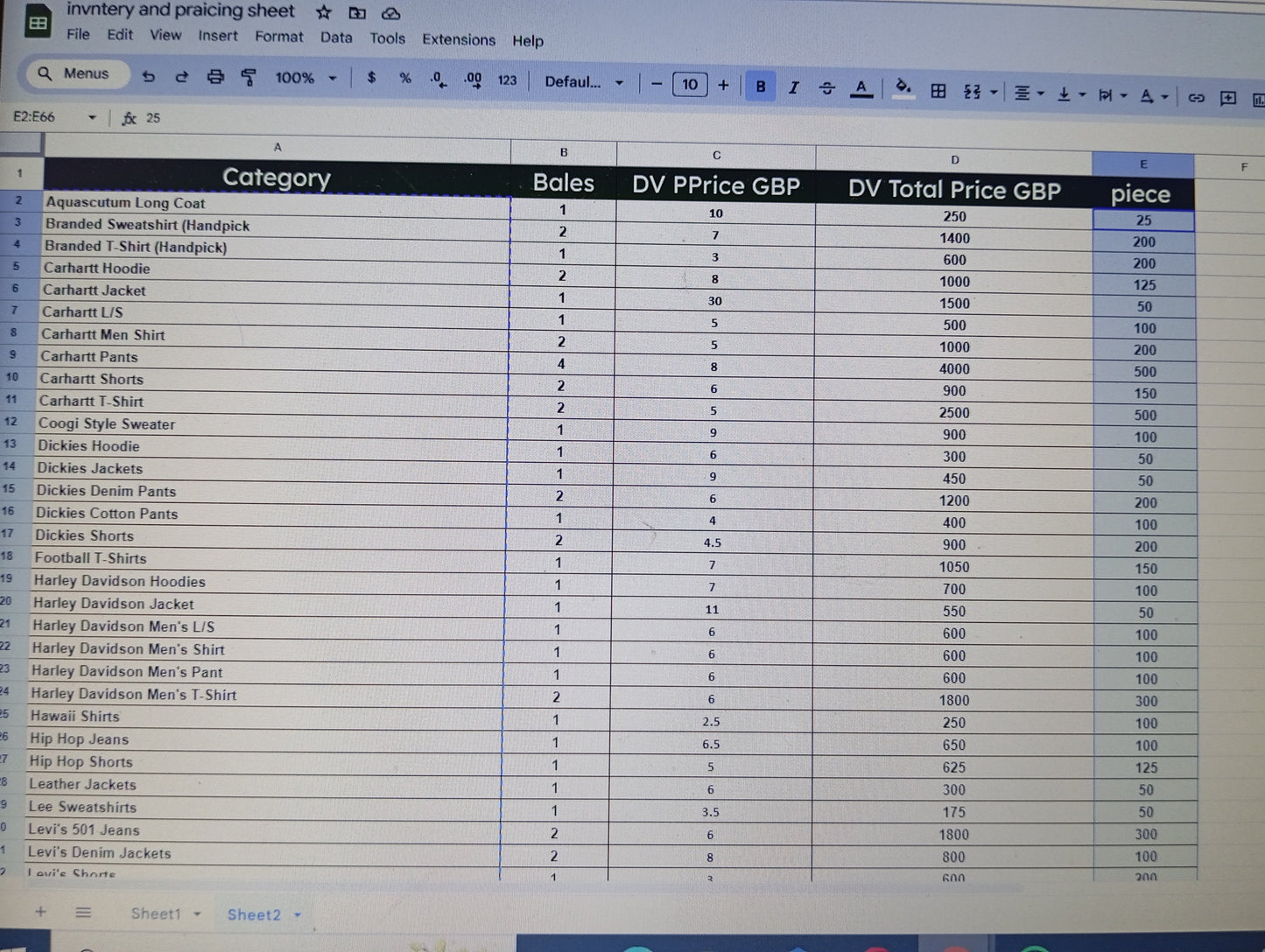
Task: Open the vertical align dropdown
Action: point(1071,94)
